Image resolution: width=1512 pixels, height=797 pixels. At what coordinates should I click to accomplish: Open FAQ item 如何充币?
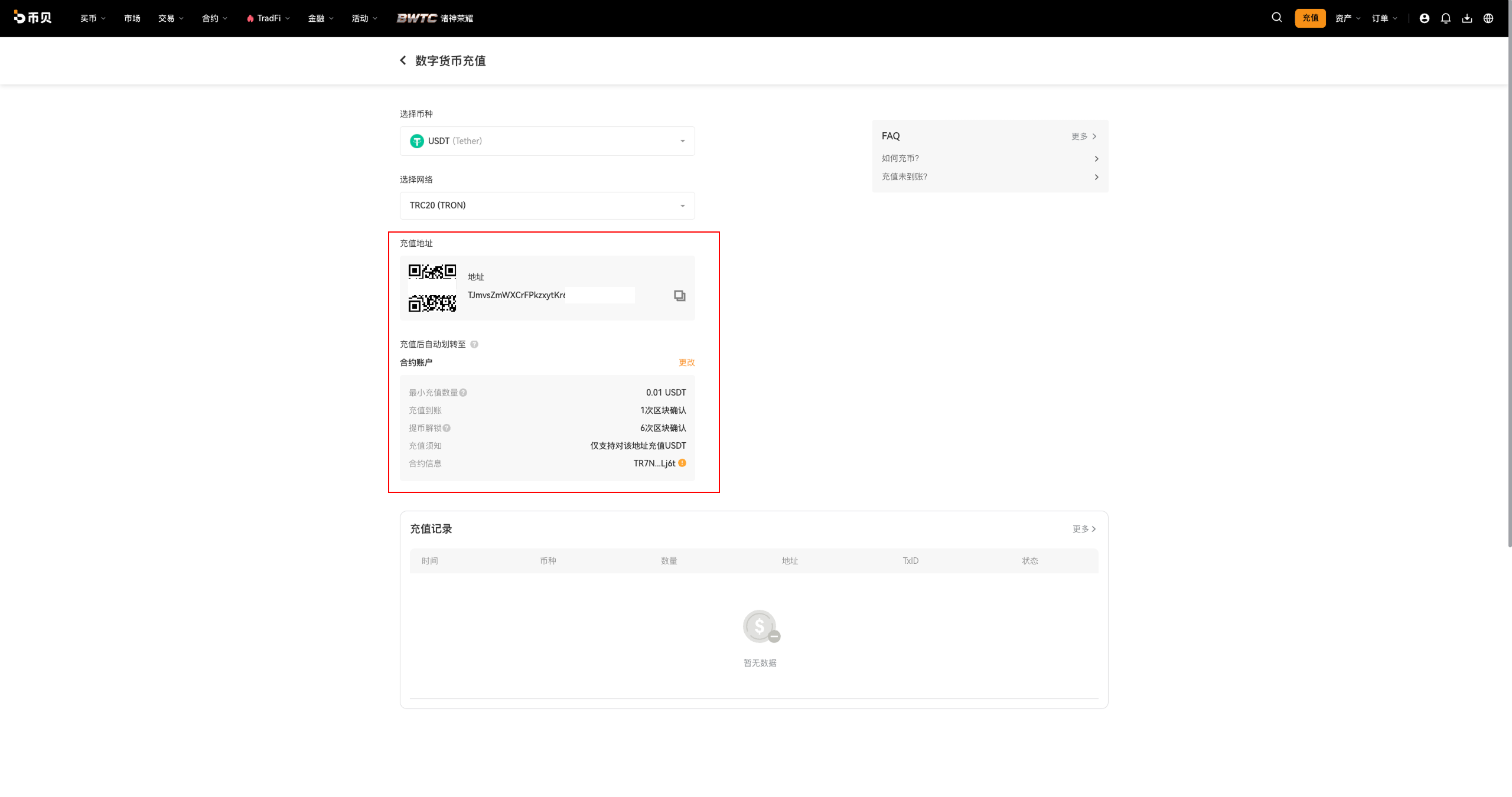[x=990, y=158]
